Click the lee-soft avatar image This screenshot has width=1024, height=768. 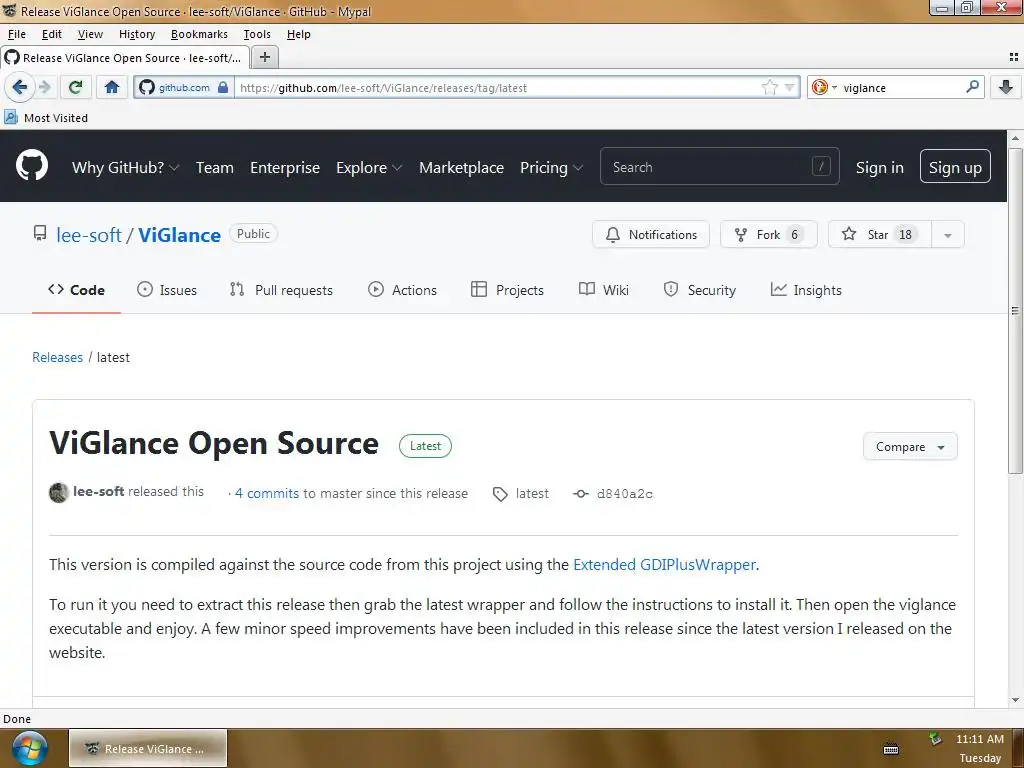coord(59,492)
